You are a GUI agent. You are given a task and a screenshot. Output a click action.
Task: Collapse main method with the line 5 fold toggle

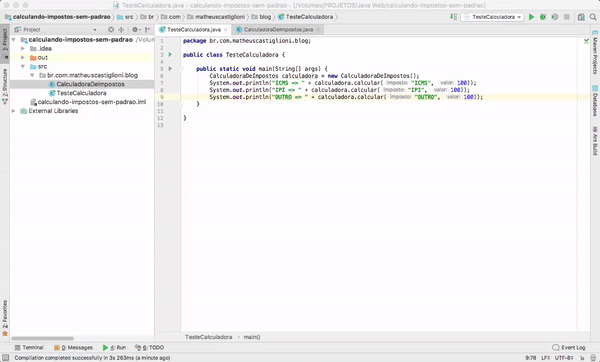(181, 69)
